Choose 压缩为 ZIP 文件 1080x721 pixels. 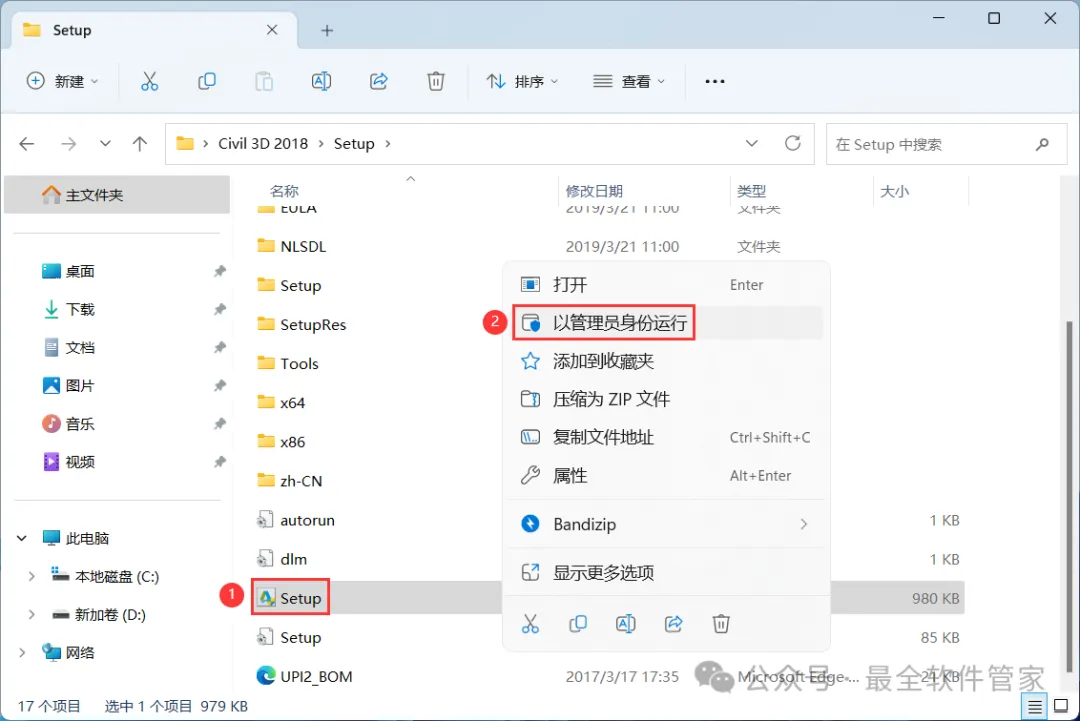pyautogui.click(x=666, y=399)
